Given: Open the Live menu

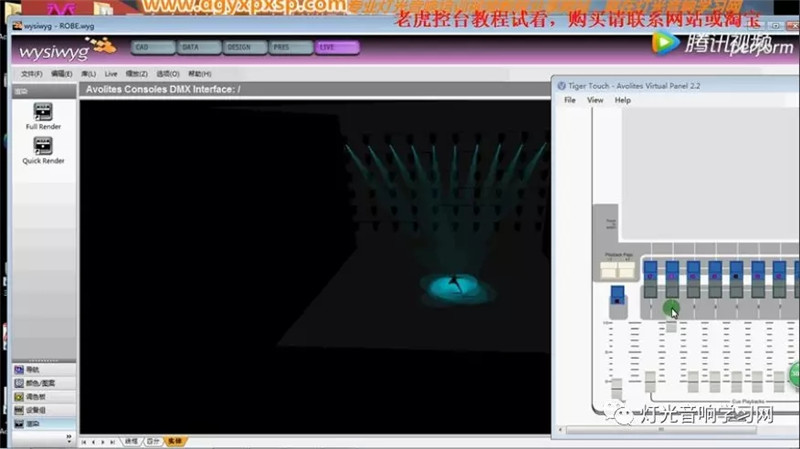Looking at the screenshot, I should 111,74.
